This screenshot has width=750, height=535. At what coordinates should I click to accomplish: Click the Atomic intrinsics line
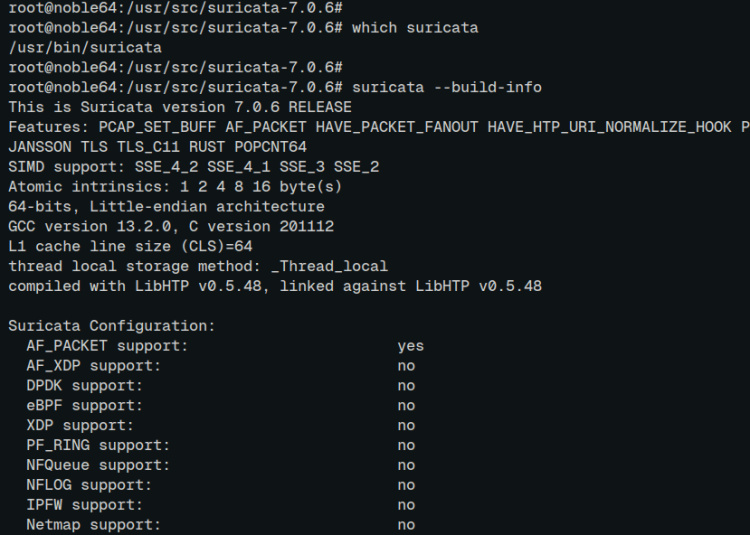[175, 187]
